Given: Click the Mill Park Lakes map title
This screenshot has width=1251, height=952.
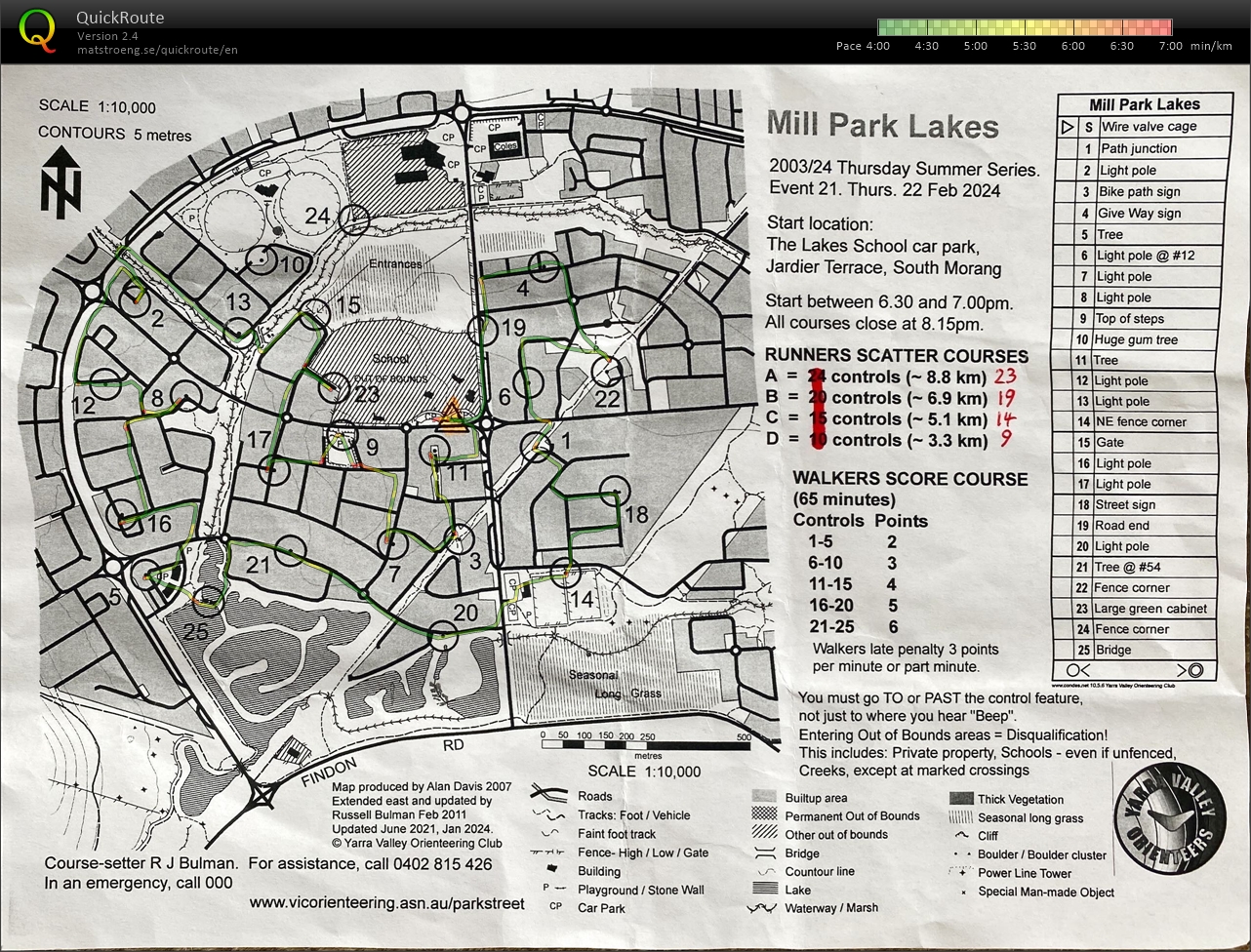Looking at the screenshot, I should click(882, 125).
